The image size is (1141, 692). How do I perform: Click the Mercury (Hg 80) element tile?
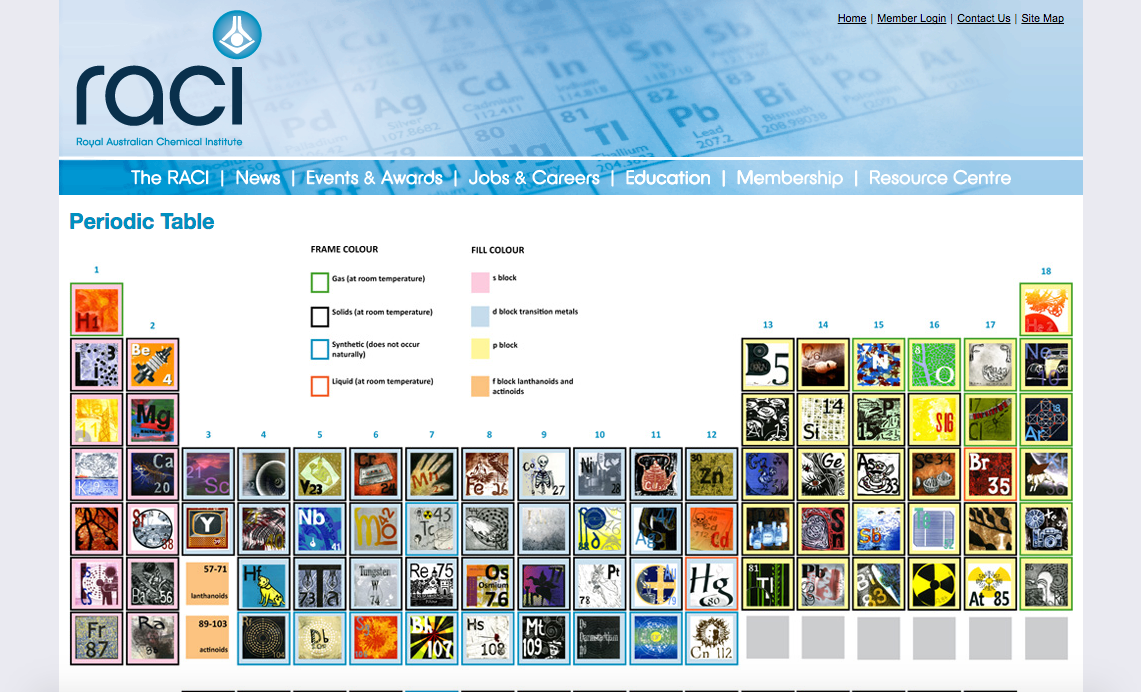pos(710,583)
